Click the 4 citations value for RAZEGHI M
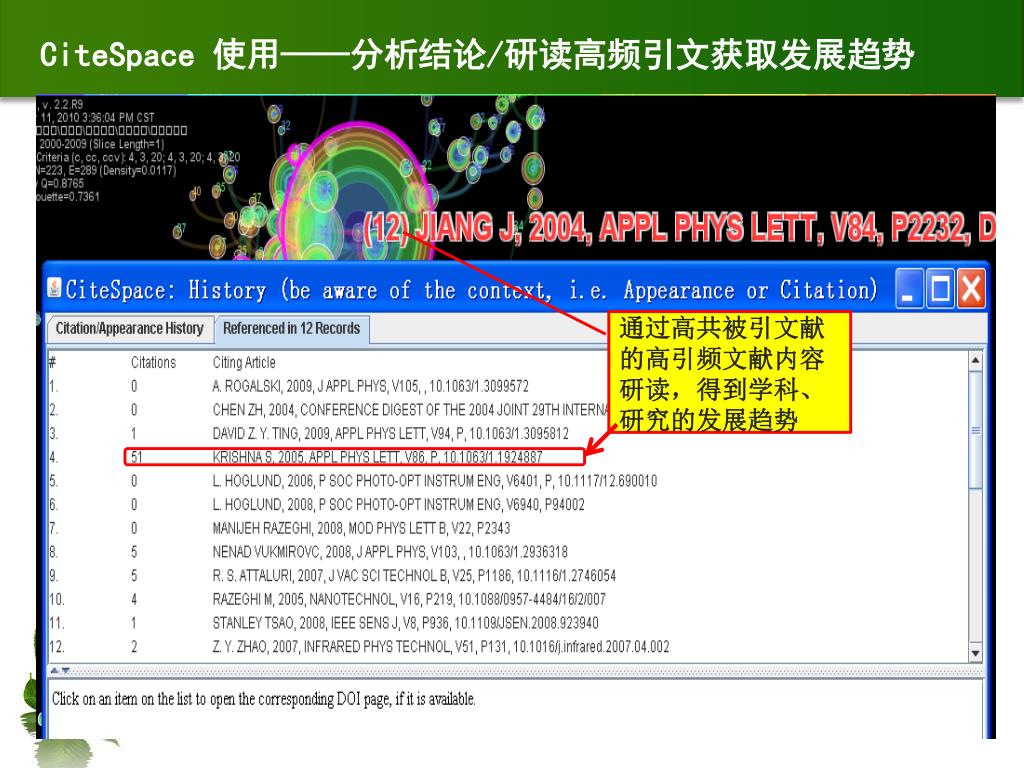The image size is (1024, 768). [x=134, y=600]
